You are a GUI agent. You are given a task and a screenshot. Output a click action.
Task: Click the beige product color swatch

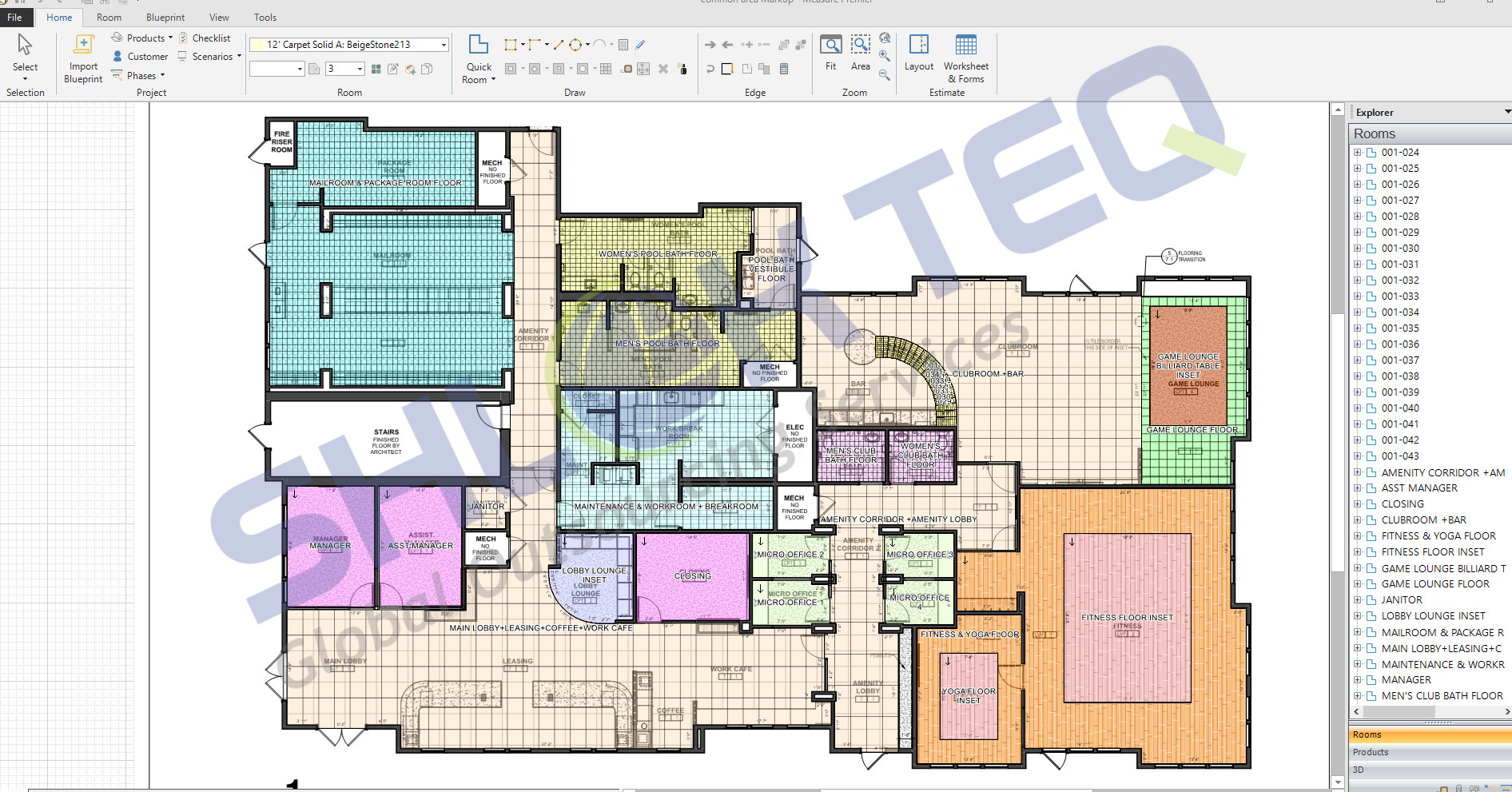257,45
